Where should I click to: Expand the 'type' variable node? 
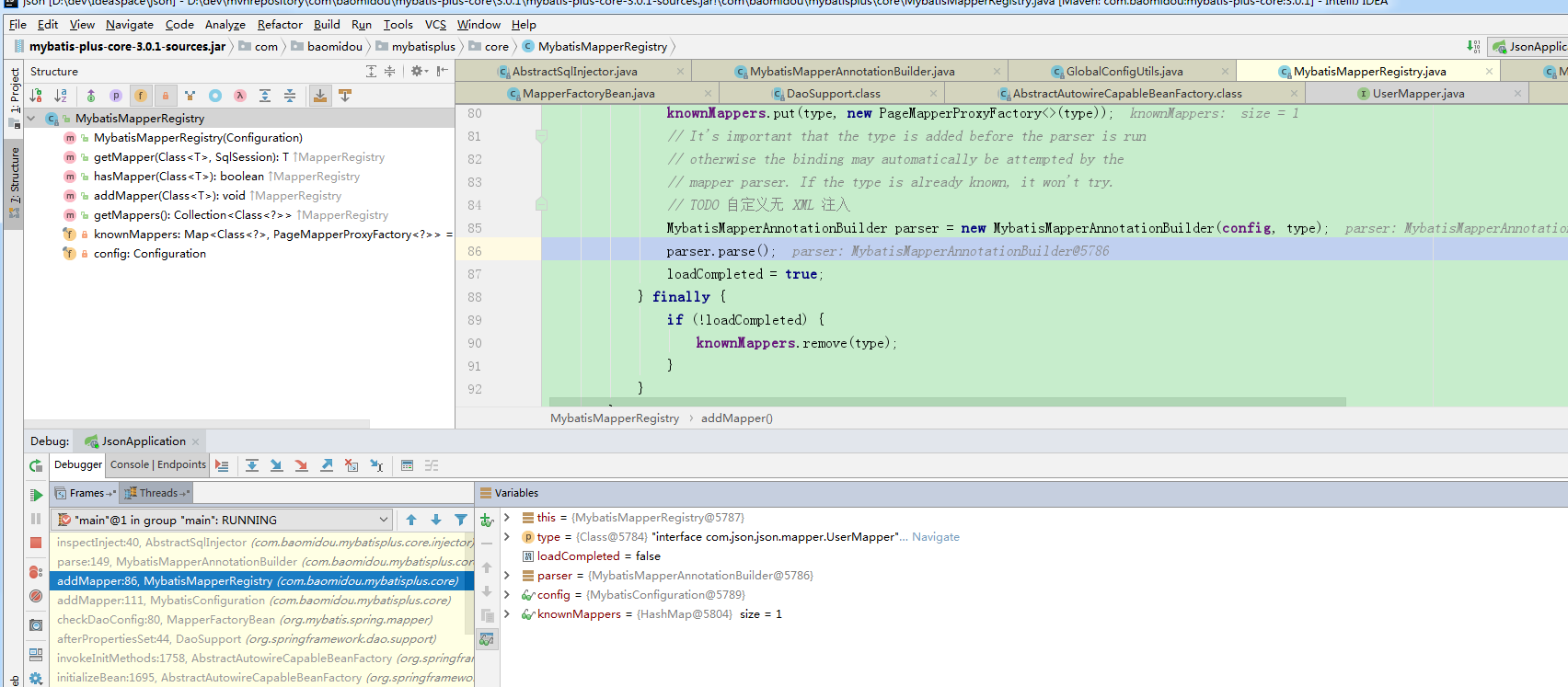point(507,537)
